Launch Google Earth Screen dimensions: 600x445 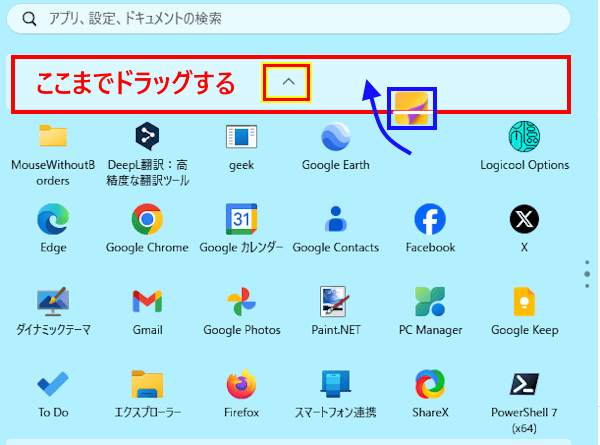336,137
